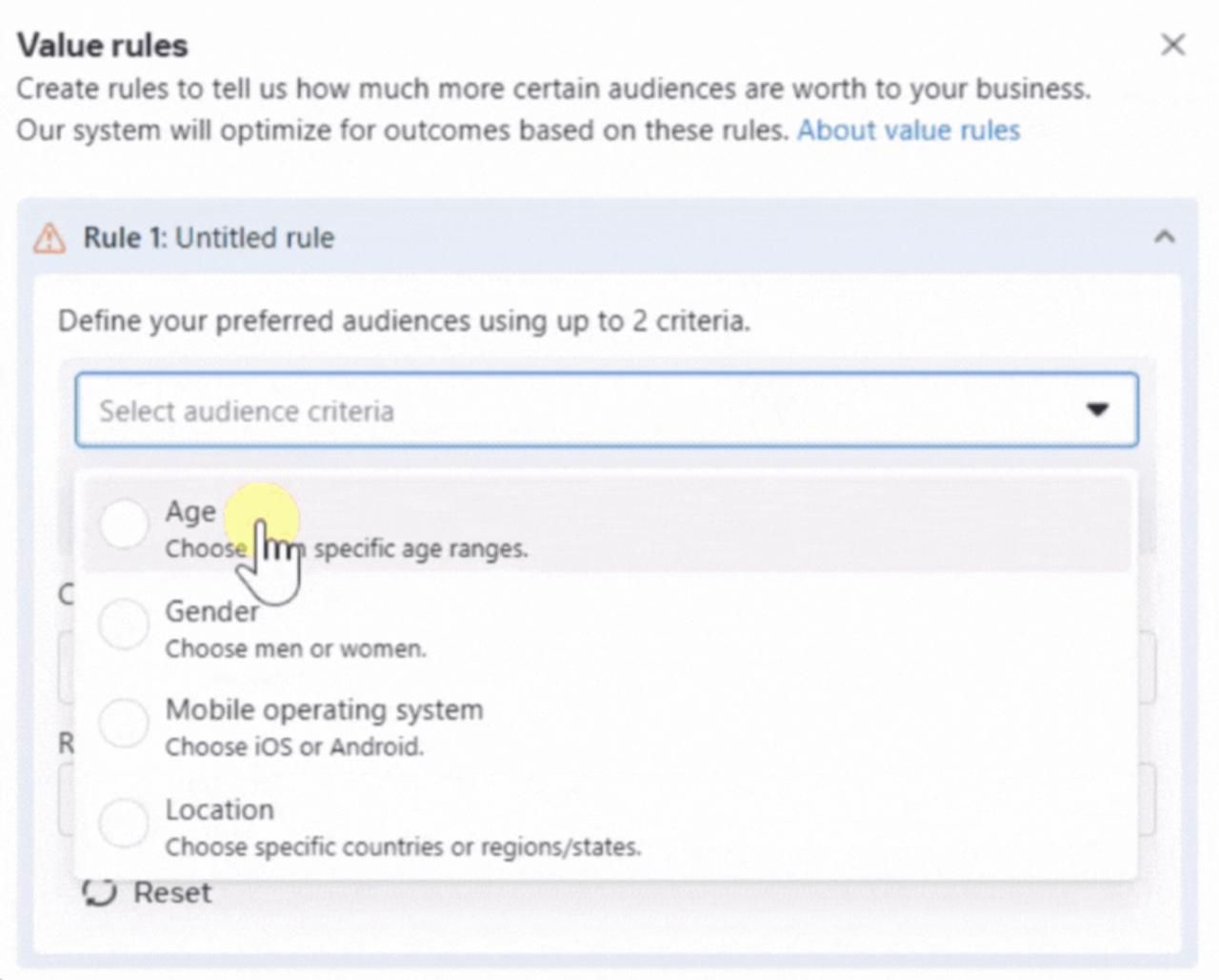
Task: Choose the Gender option label
Action: tap(211, 611)
